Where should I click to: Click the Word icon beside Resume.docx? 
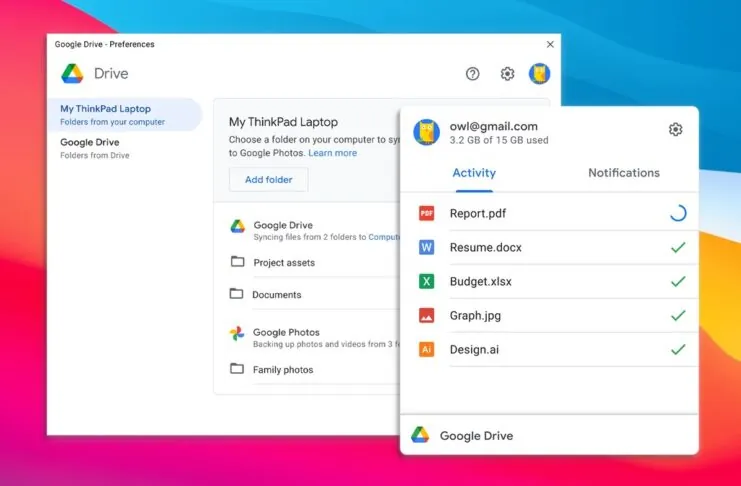426,247
